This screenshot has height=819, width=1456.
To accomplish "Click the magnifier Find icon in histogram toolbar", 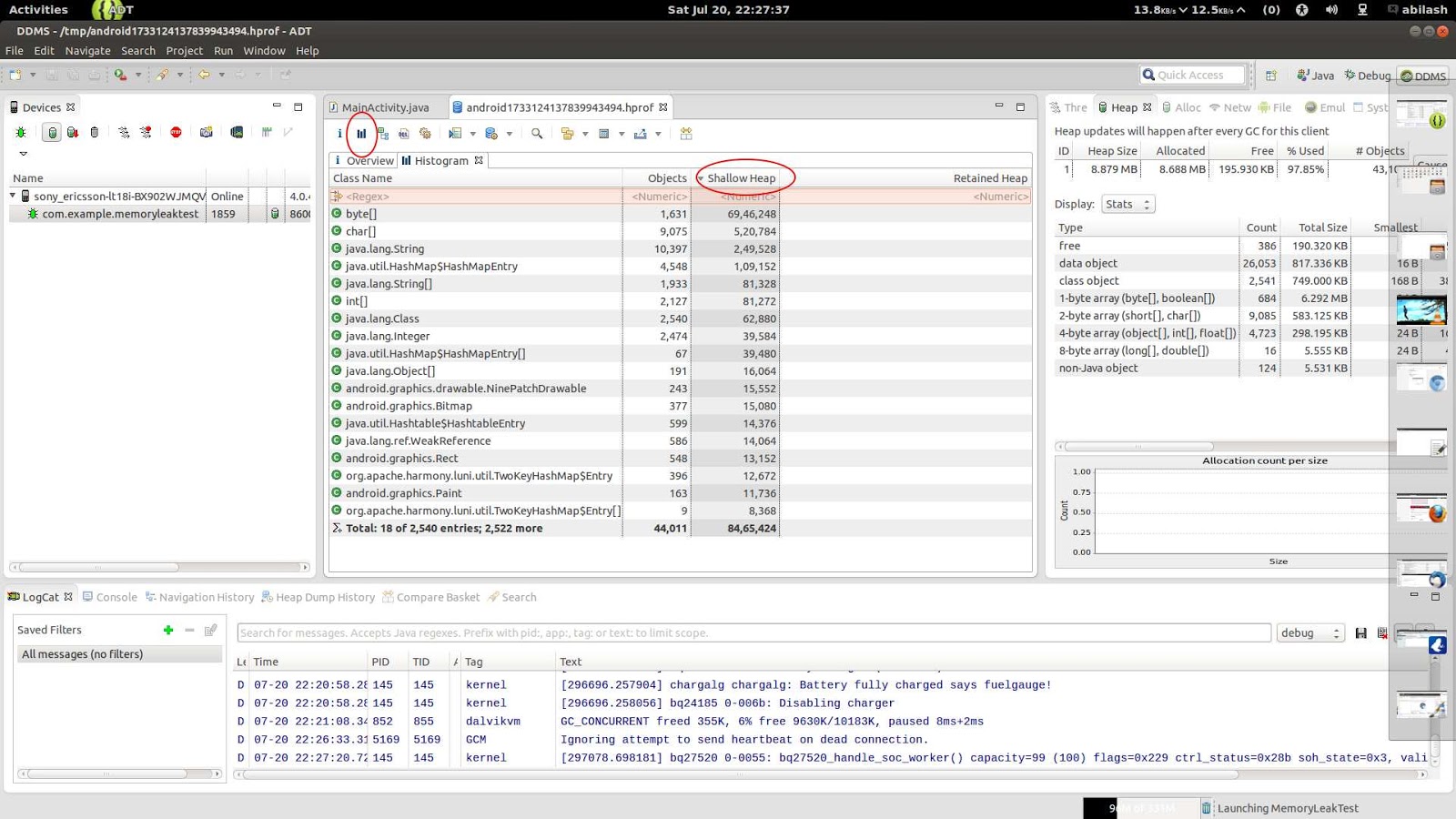I will 537,134.
